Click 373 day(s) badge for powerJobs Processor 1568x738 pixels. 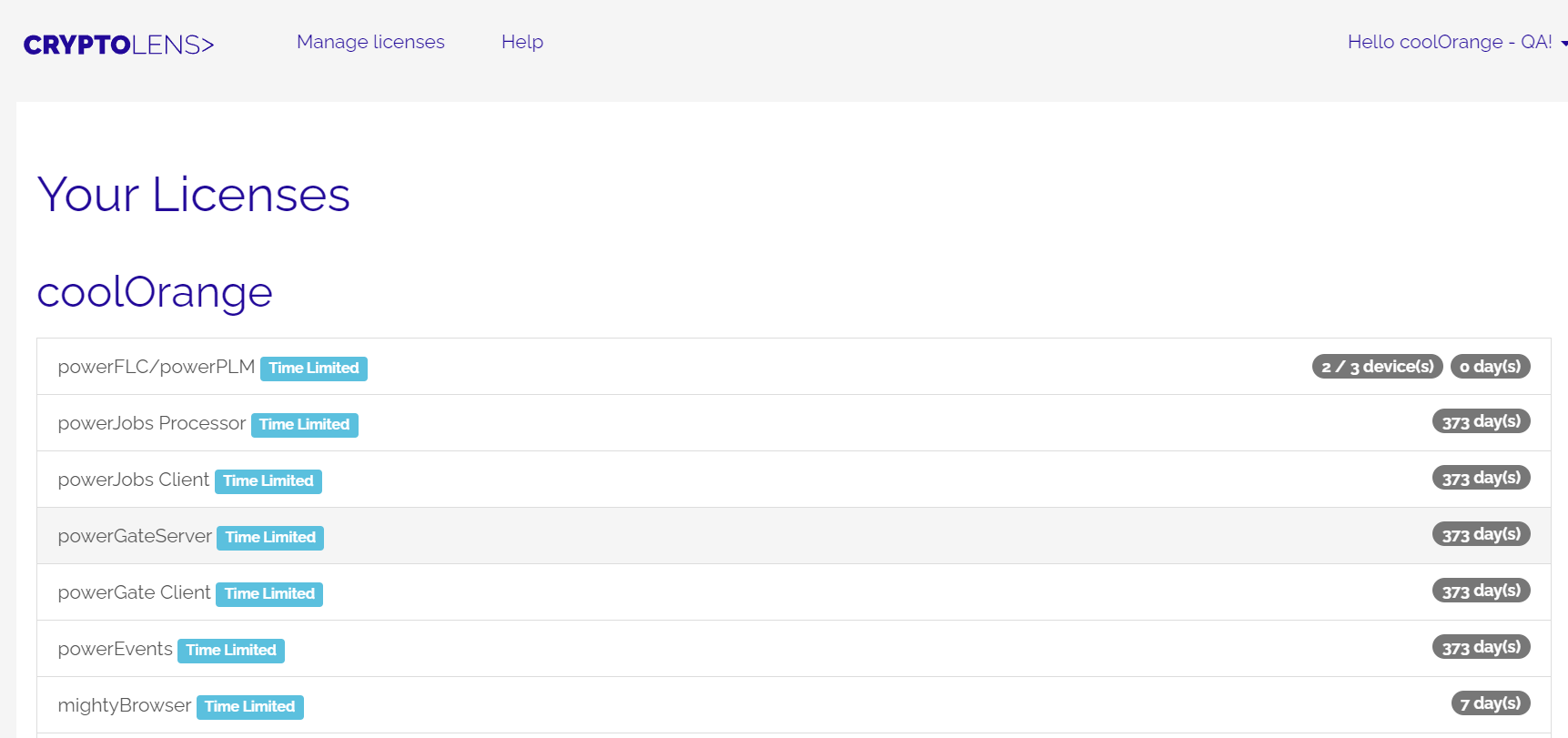[x=1482, y=421]
